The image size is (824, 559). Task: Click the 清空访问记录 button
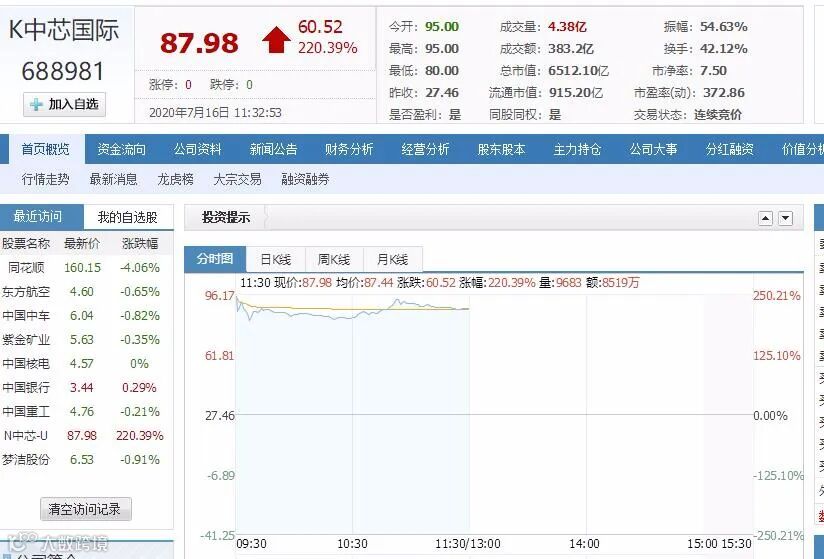[x=85, y=509]
